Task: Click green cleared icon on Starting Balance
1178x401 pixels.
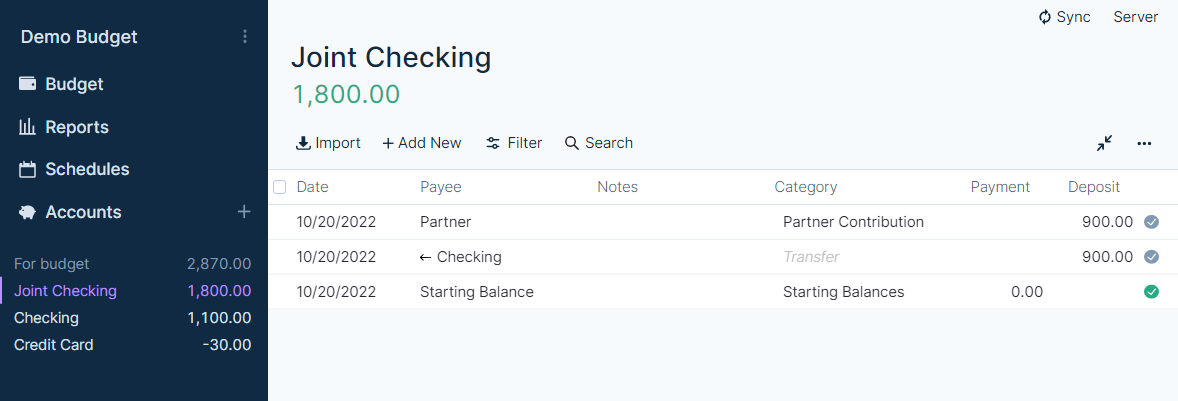Action: coord(1151,292)
